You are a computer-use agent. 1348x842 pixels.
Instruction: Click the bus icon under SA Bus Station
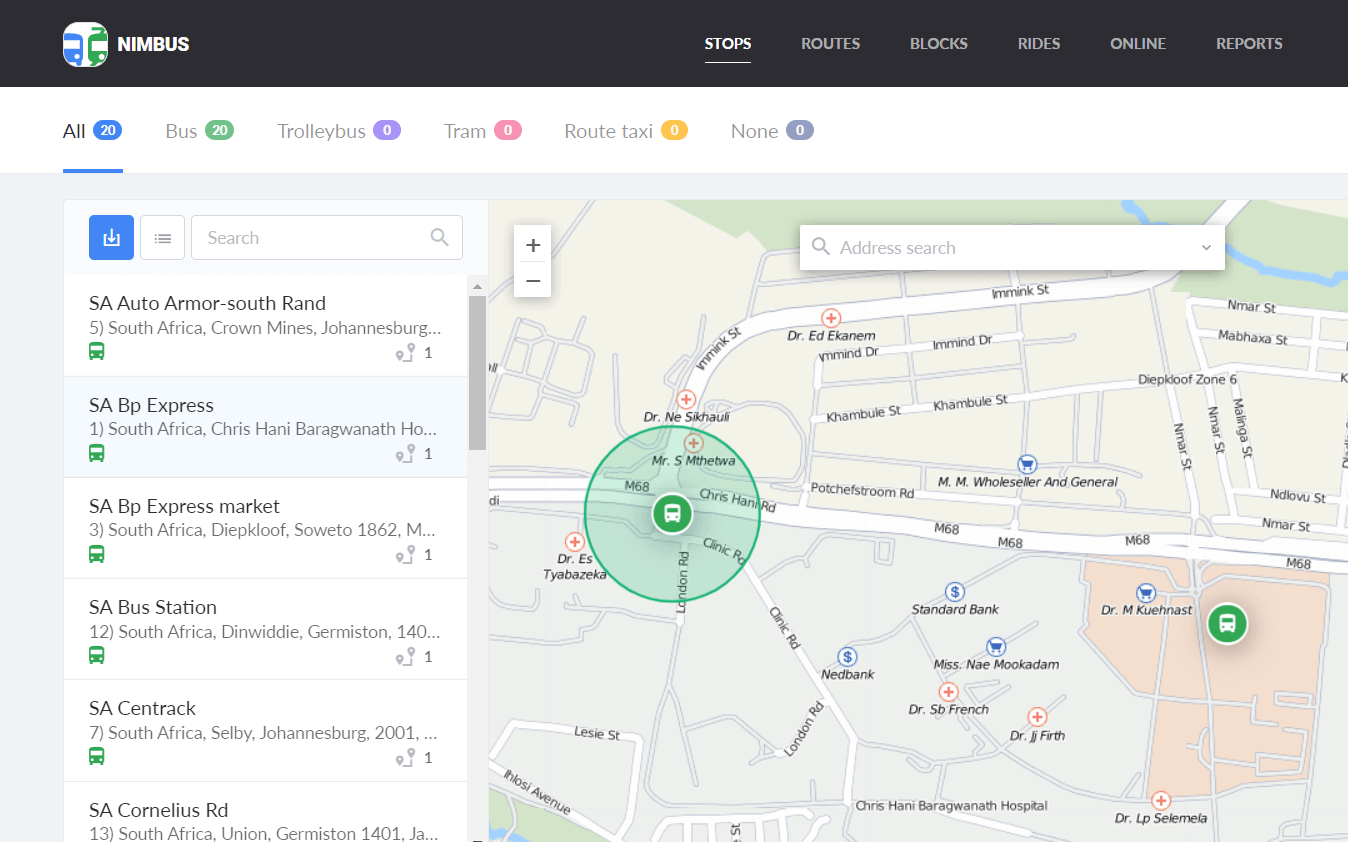pos(97,655)
